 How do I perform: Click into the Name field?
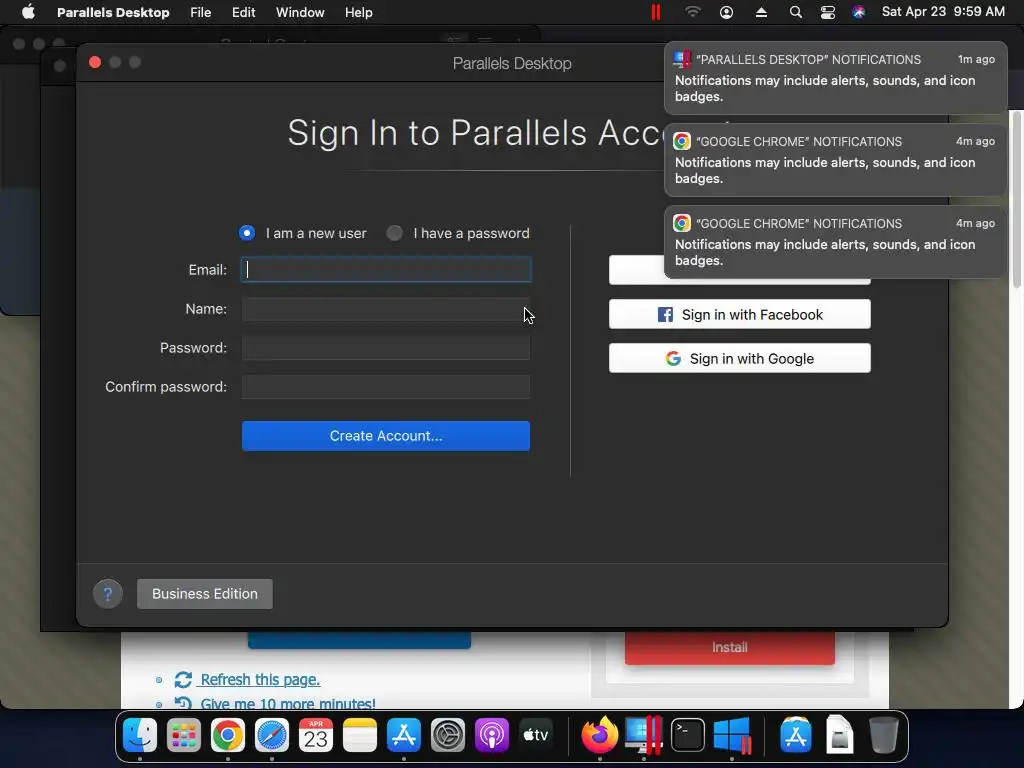[386, 309]
